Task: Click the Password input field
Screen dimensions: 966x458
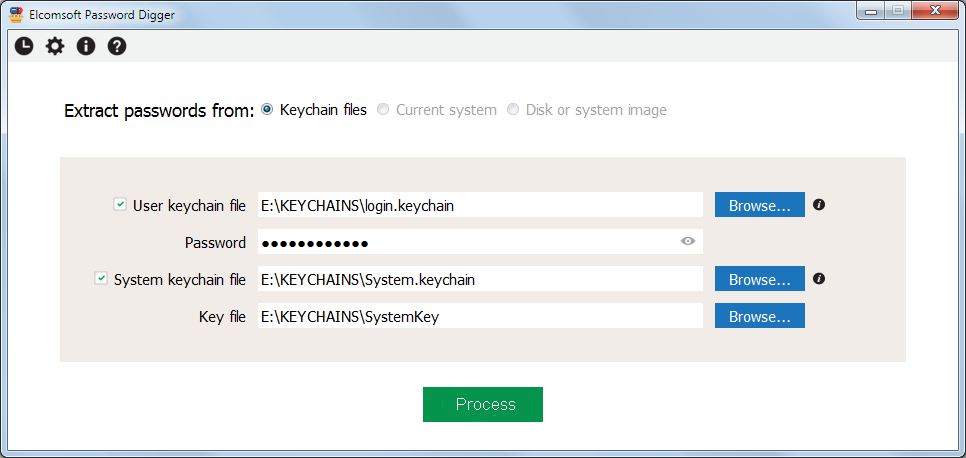Action: tap(465, 242)
